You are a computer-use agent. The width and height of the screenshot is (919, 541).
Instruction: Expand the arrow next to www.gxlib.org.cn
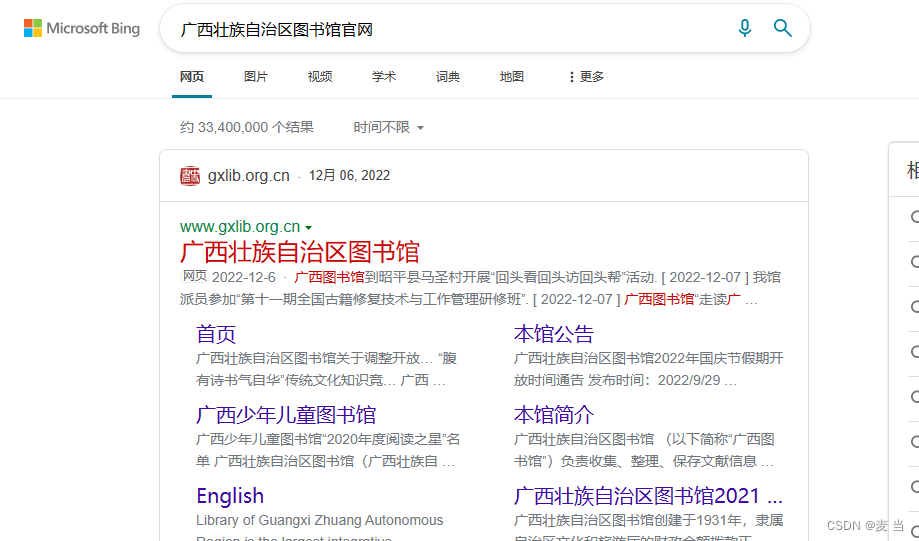pos(309,228)
